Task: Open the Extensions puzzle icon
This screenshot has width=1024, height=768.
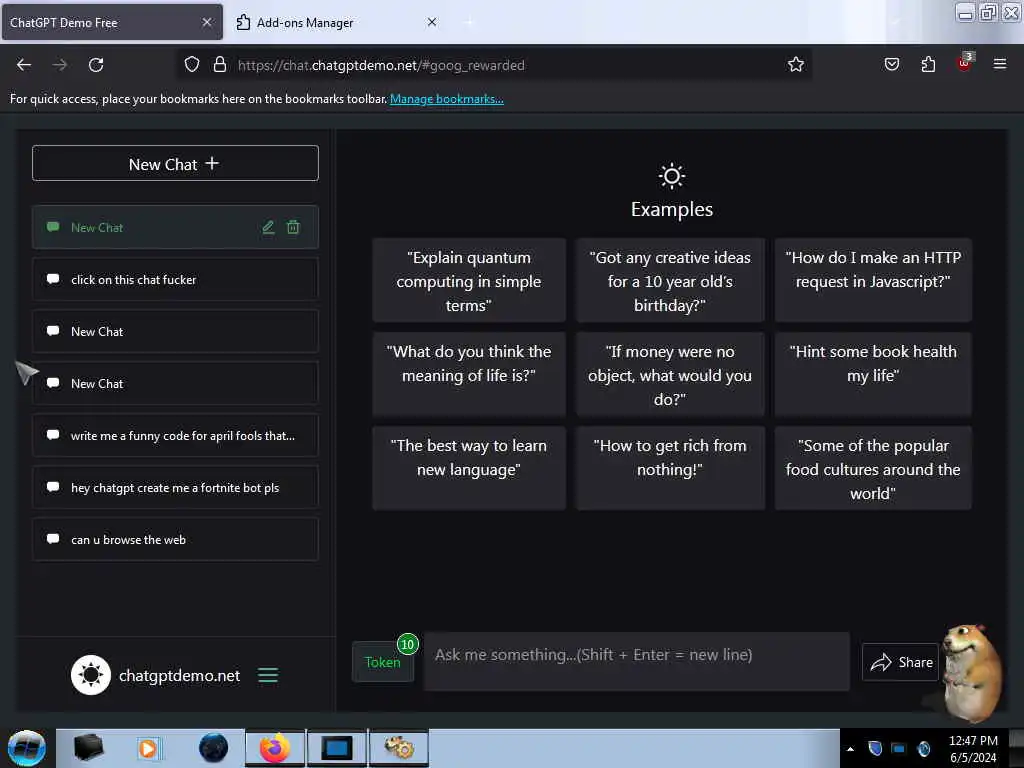Action: (928, 65)
